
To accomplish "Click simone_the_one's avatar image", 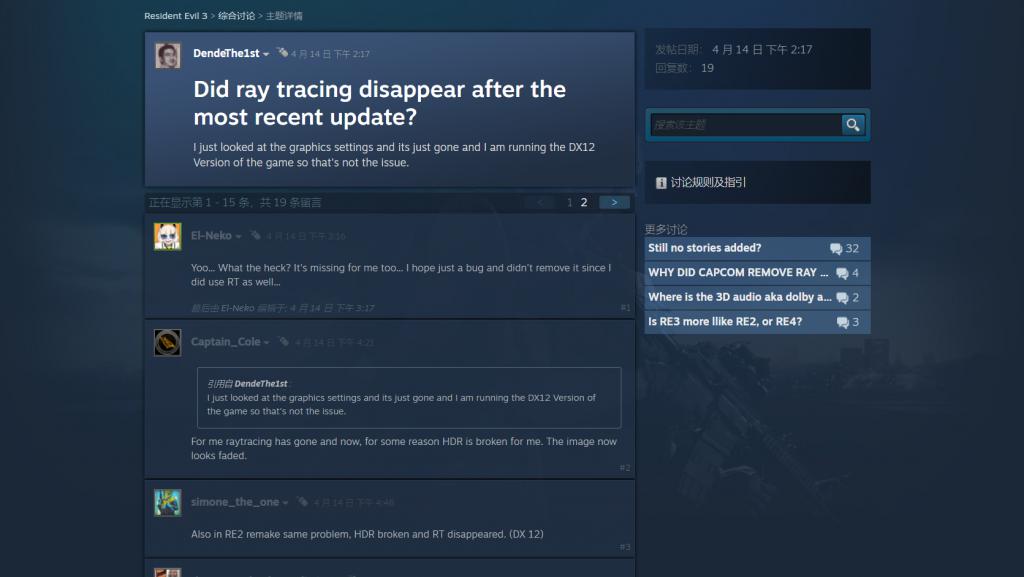I will coord(167,503).
